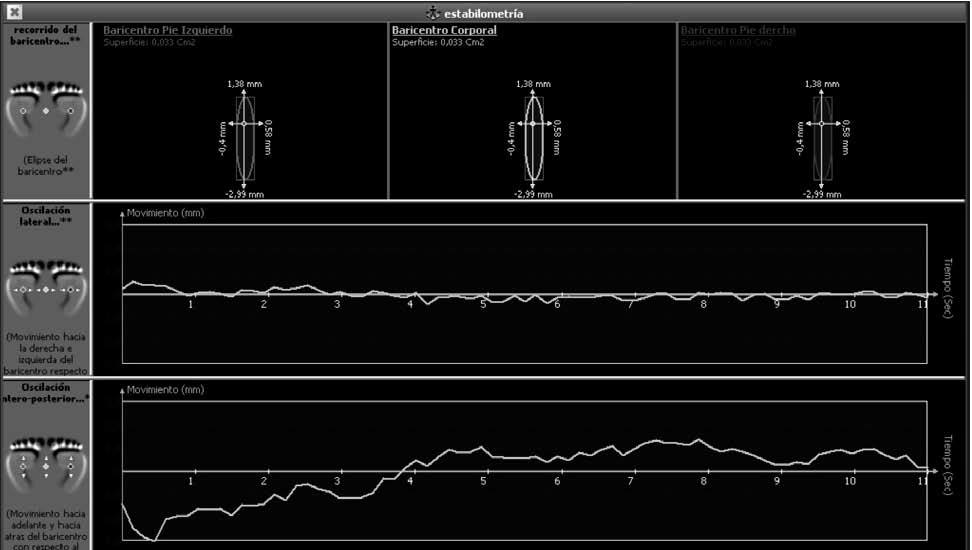Viewport: 972px width, 550px height.
Task: Expand the 'recorrido del baricentro' section label
Action: (x=45, y=35)
